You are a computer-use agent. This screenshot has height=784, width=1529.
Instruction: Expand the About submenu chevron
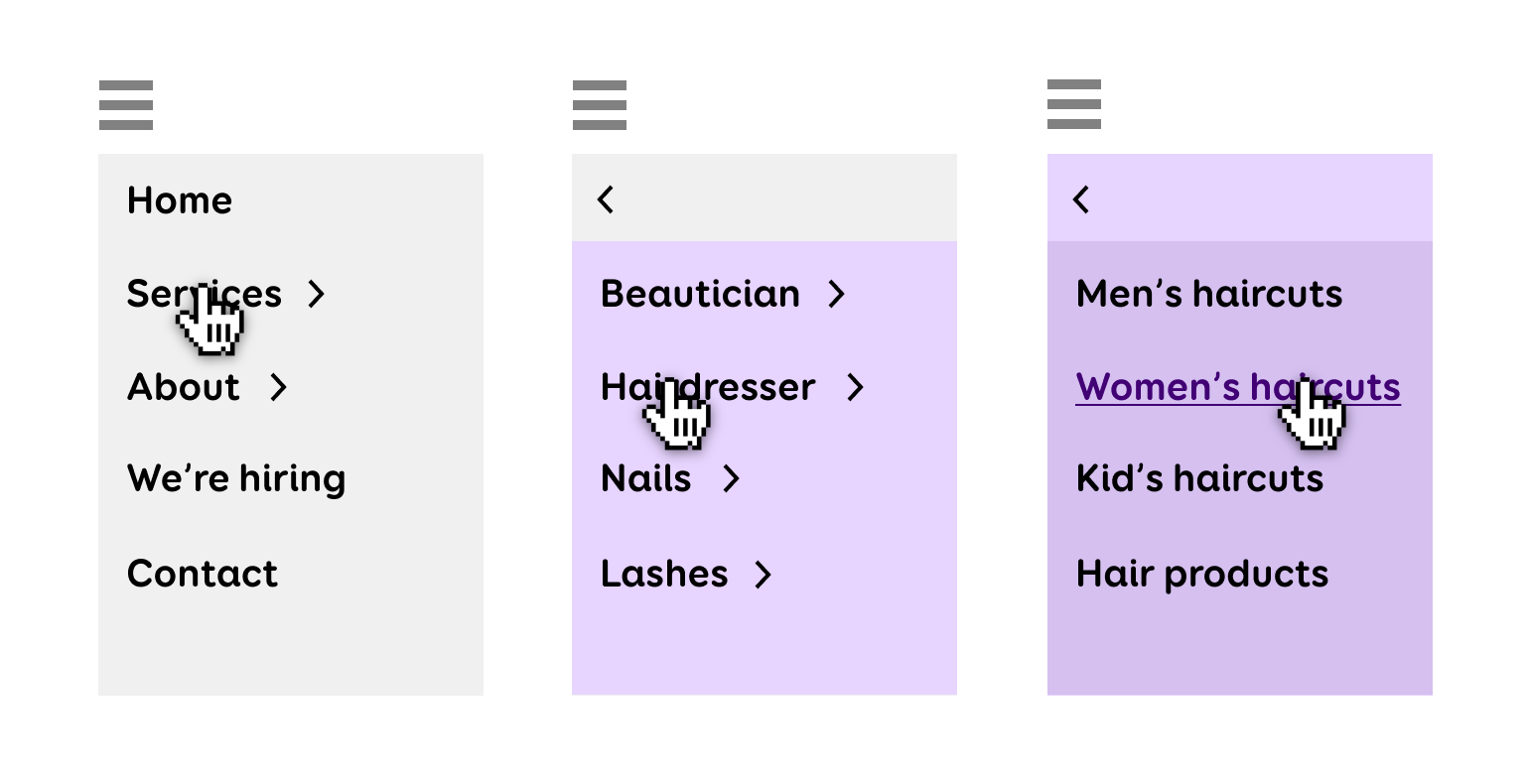tap(278, 387)
